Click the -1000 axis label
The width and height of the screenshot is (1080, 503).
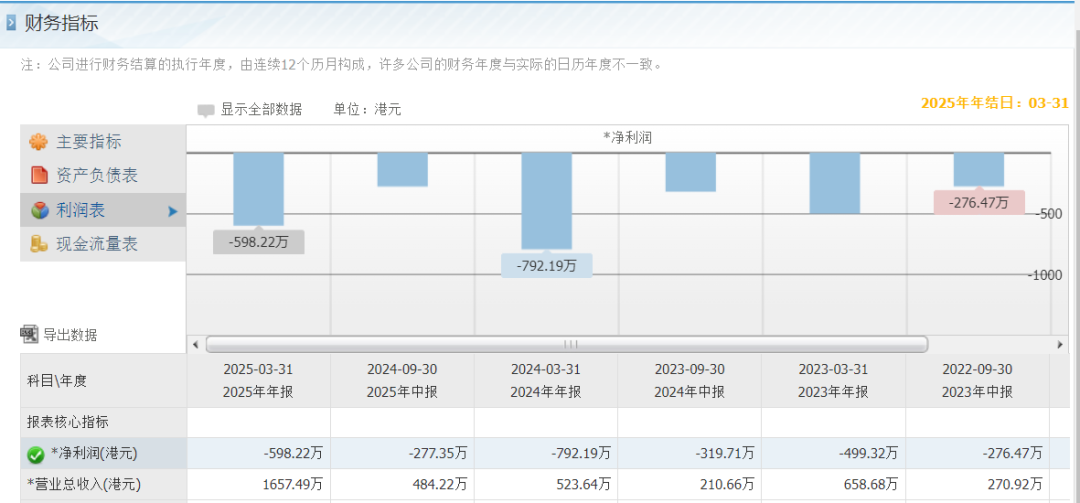[x=1044, y=276]
